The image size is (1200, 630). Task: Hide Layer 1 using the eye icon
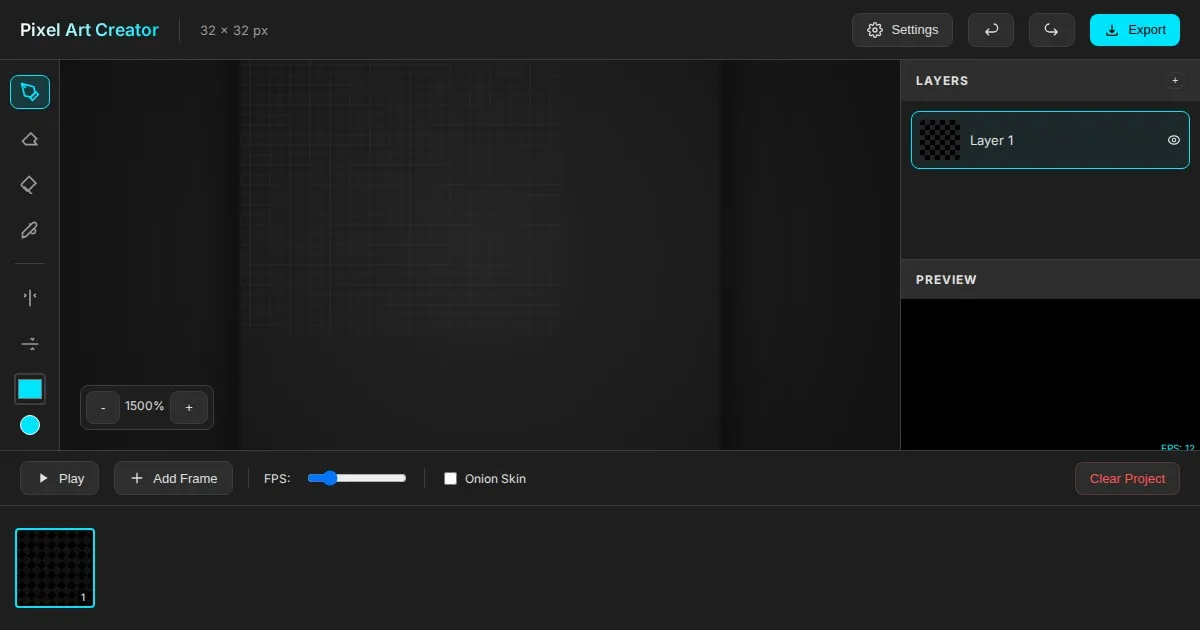tap(1174, 140)
